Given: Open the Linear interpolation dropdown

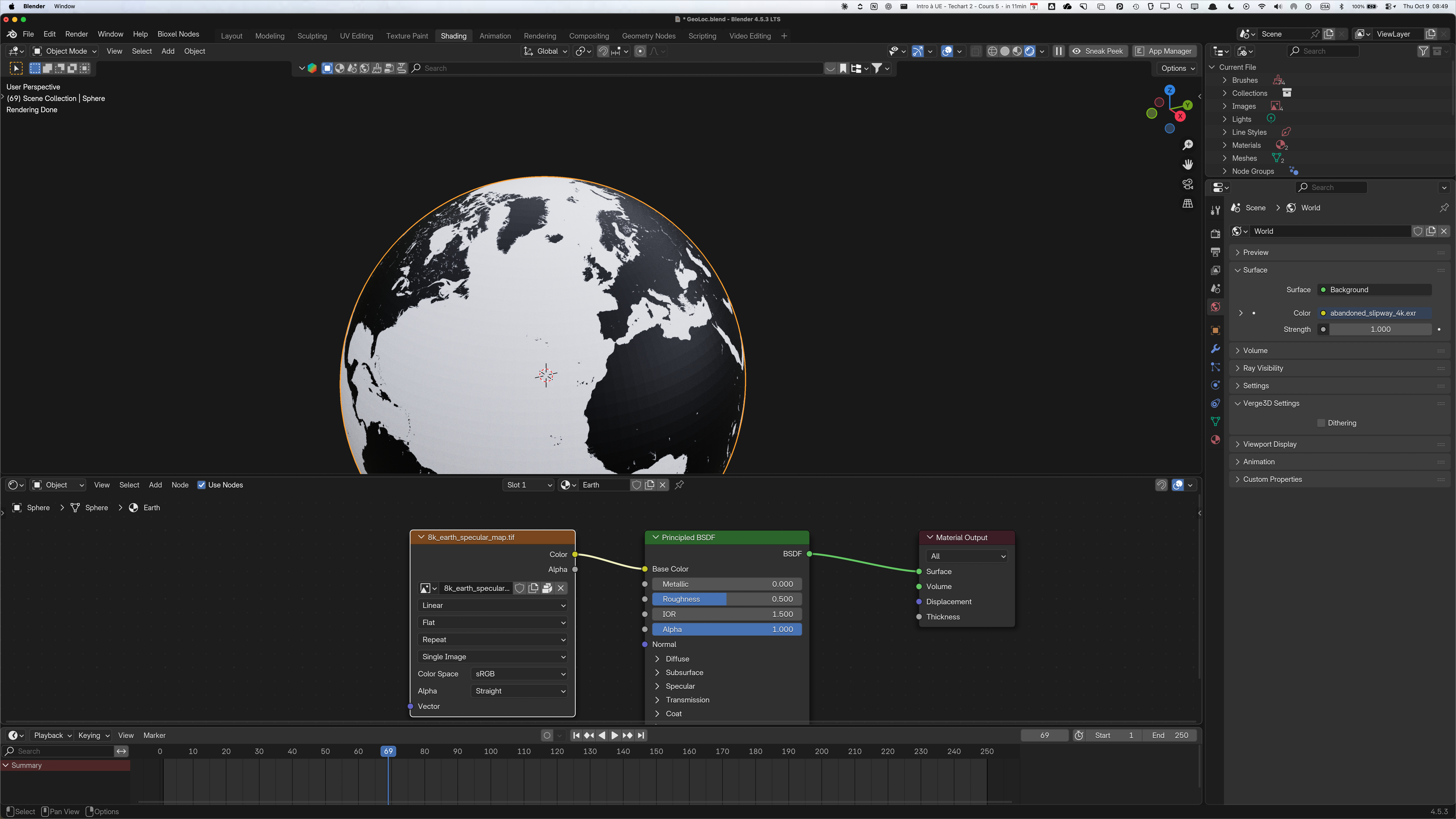Looking at the screenshot, I should (x=492, y=605).
